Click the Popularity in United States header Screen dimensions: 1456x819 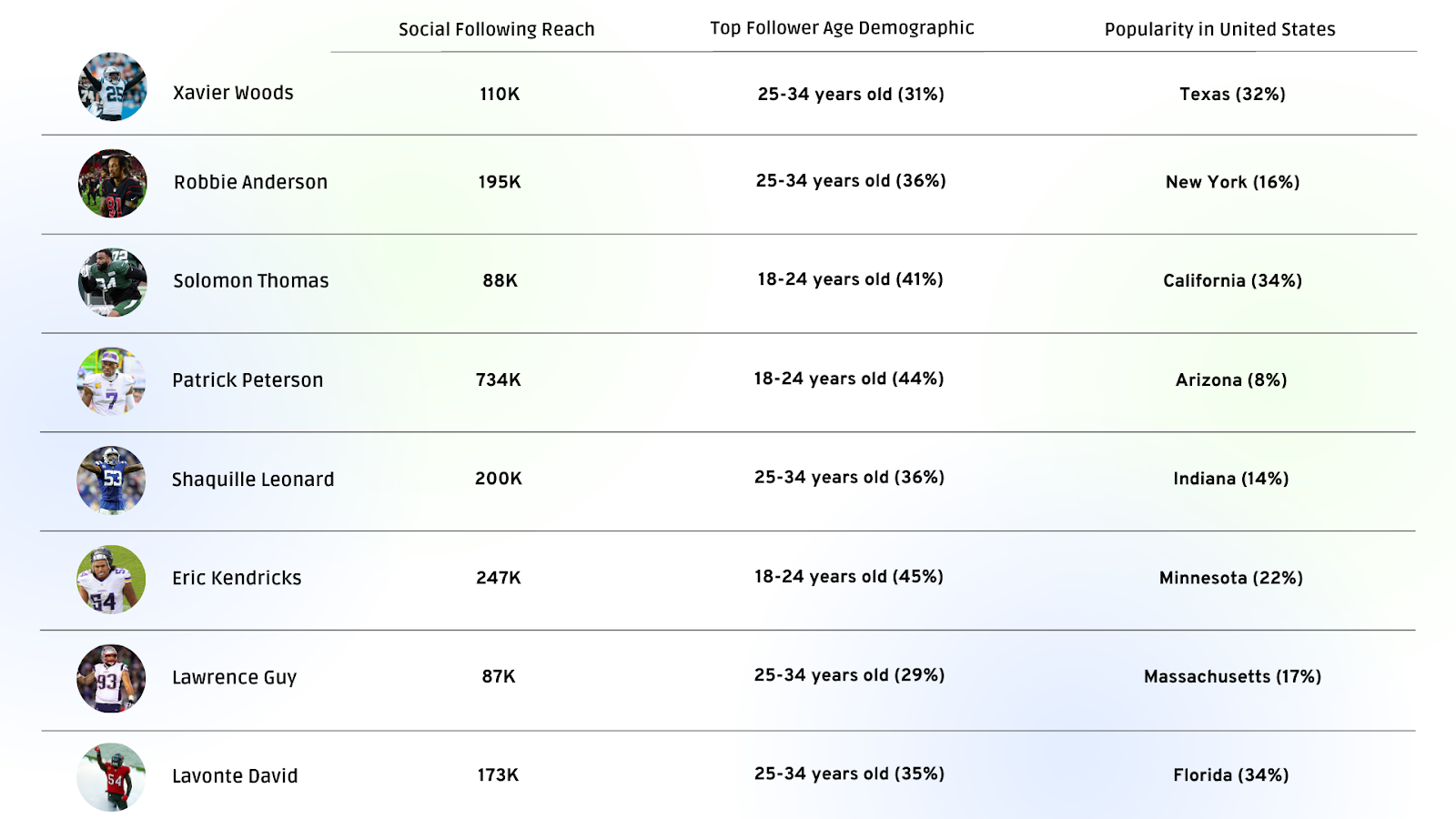pos(1220,29)
